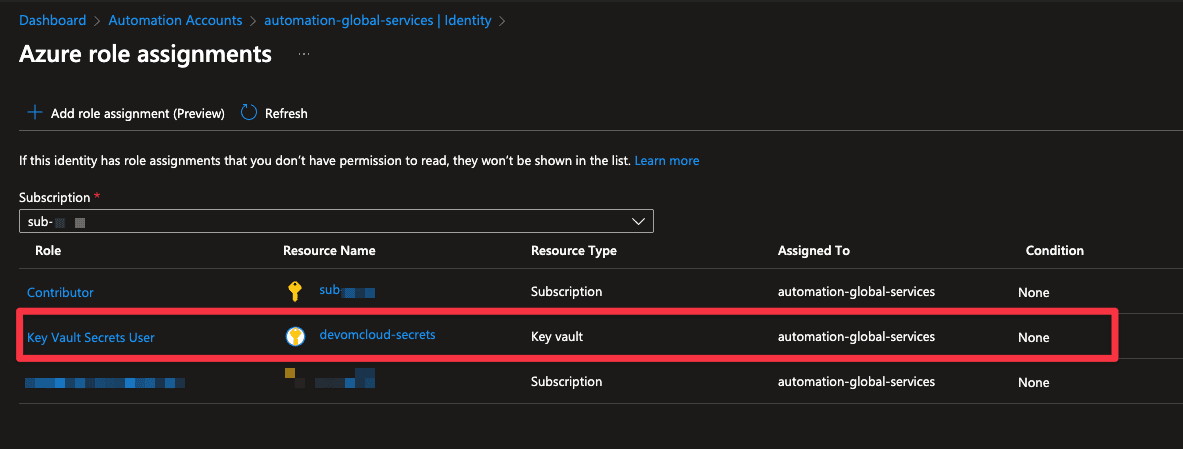Screen dimensions: 1183x449
Task: Open the ellipsis menu beside the page title
Action: pyautogui.click(x=304, y=54)
